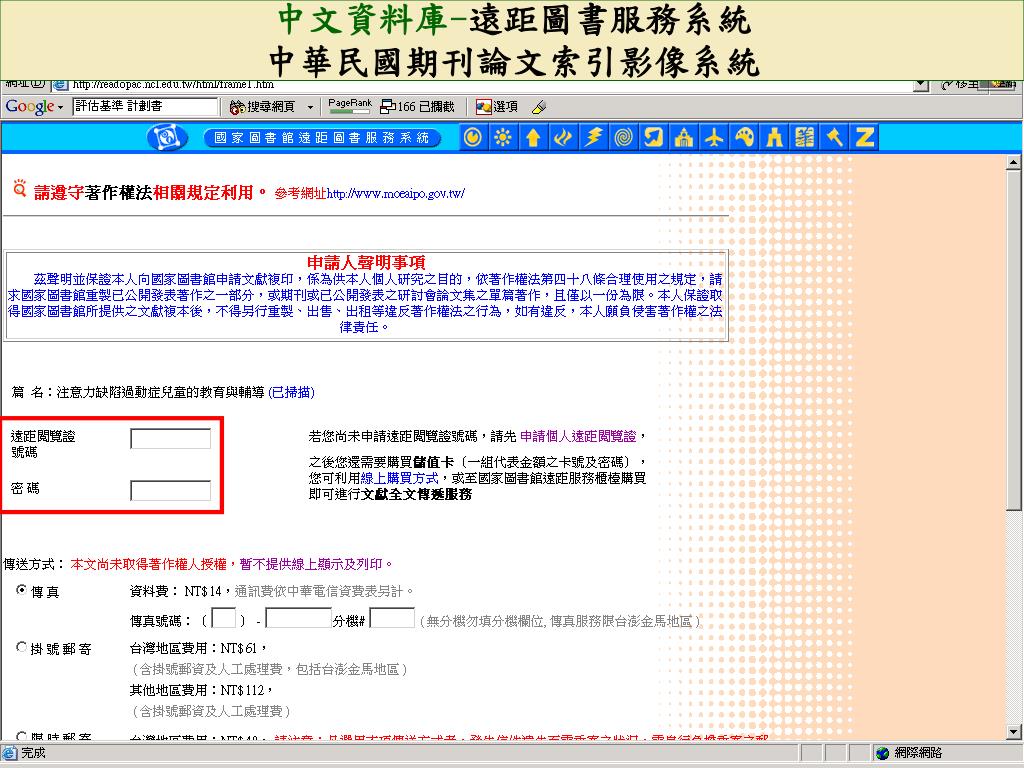1024x768 pixels.
Task: Click the National Library globe logo icon
Action: click(x=167, y=137)
